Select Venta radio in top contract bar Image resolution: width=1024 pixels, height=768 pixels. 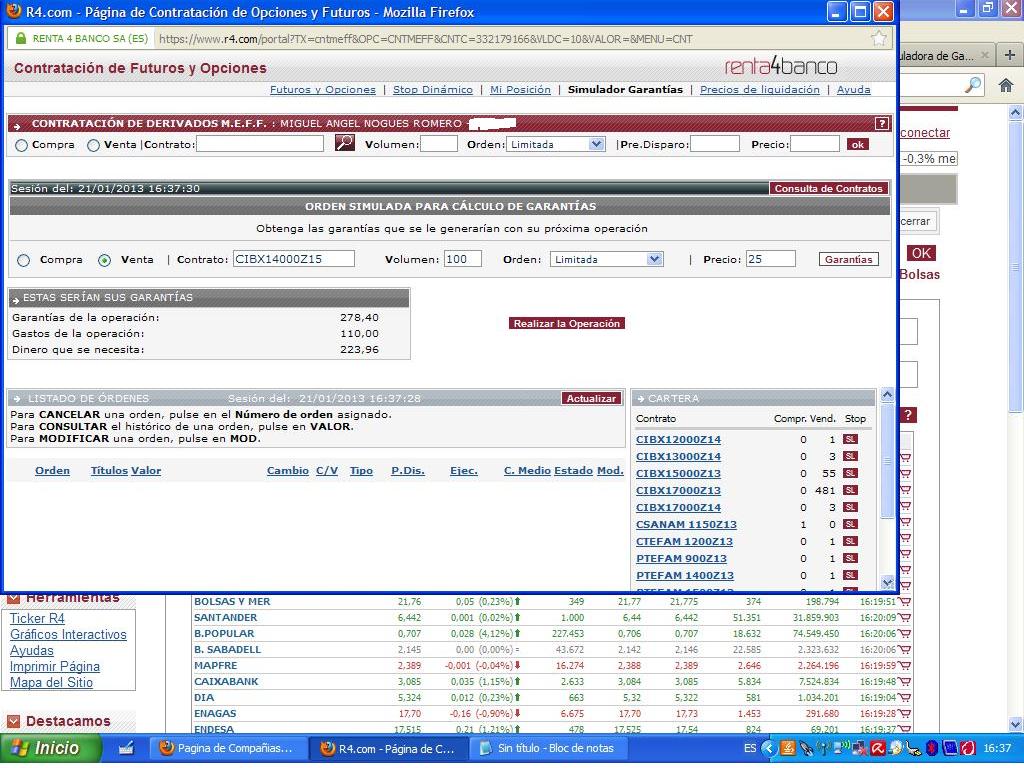pyautogui.click(x=93, y=146)
